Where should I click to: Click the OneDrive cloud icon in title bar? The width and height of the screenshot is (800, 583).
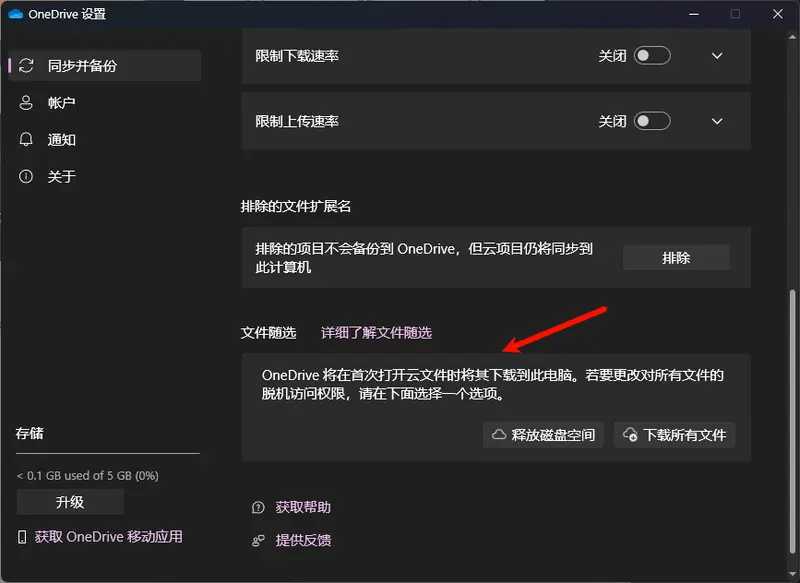[15, 14]
